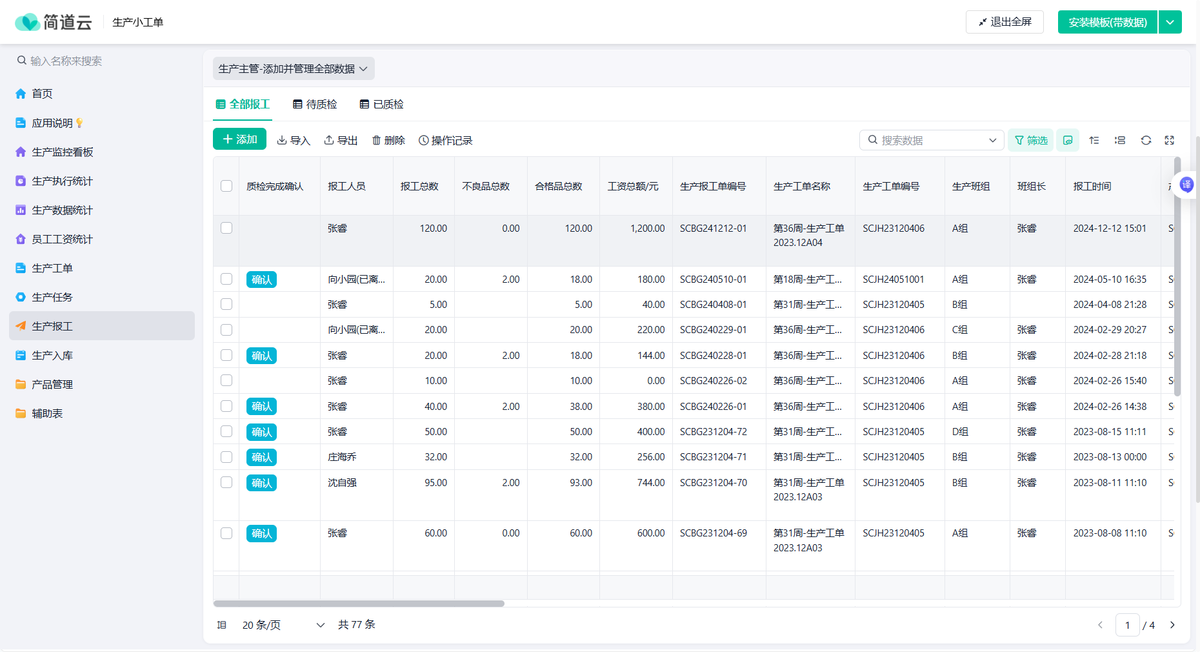Open 操作记录 operation history
This screenshot has width=1200, height=652.
click(x=445, y=141)
